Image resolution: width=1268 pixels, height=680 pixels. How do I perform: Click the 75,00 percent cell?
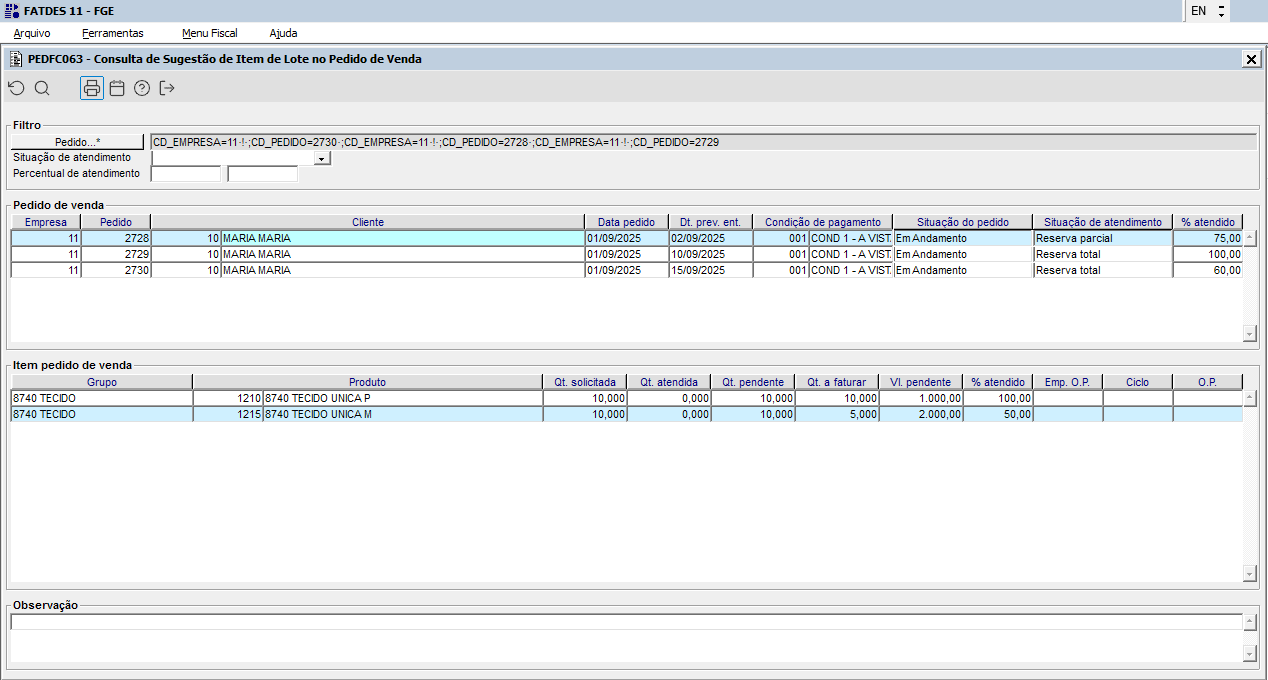(1208, 238)
